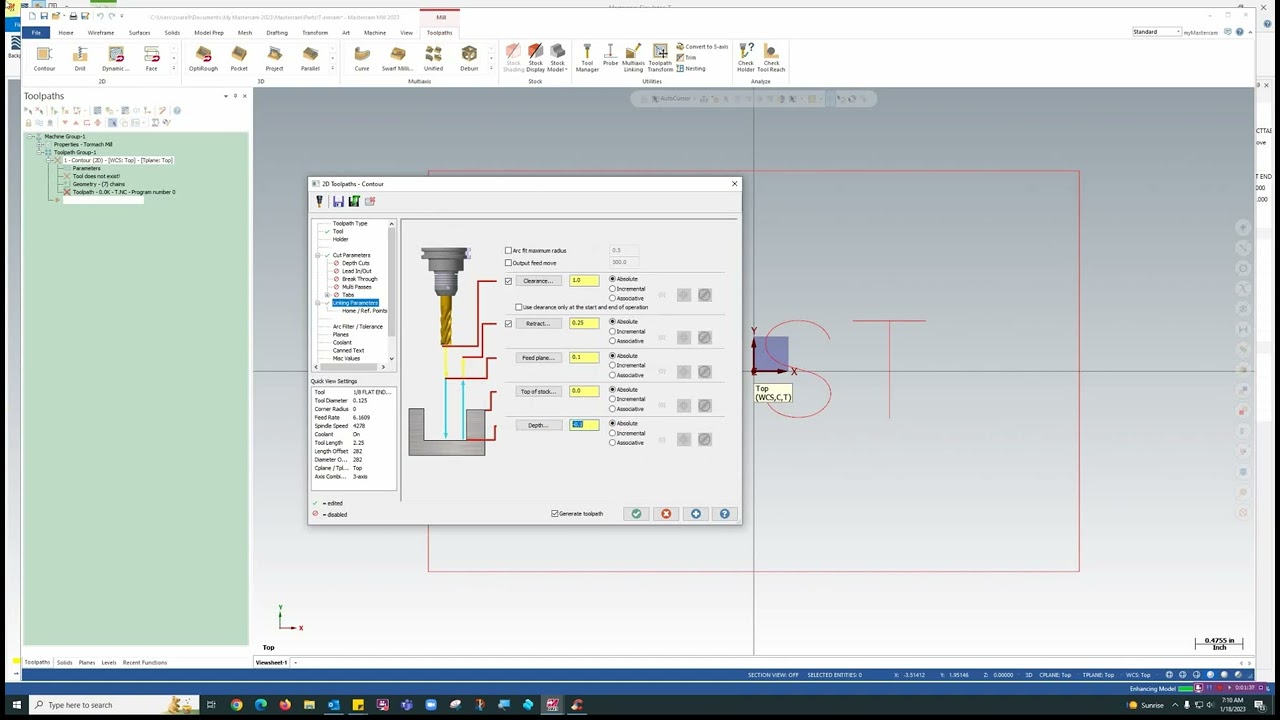Viewport: 1280px width, 720px height.
Task: Click the Depth... button
Action: (x=538, y=425)
